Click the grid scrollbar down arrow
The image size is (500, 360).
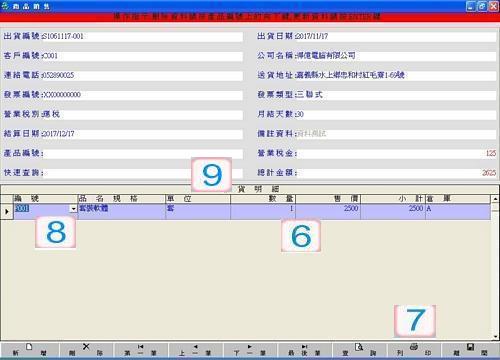[495, 336]
